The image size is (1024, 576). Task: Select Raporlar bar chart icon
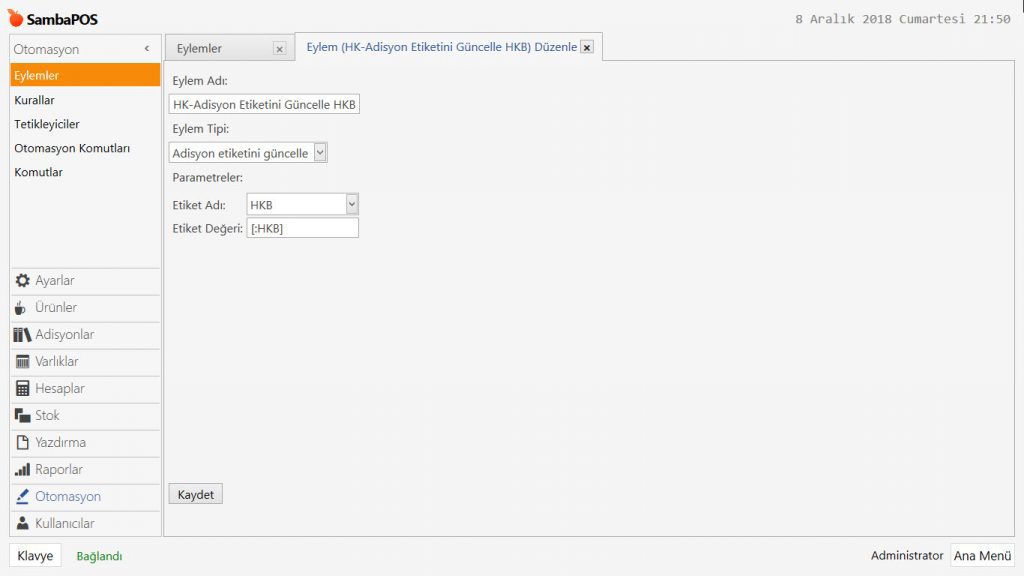23,470
